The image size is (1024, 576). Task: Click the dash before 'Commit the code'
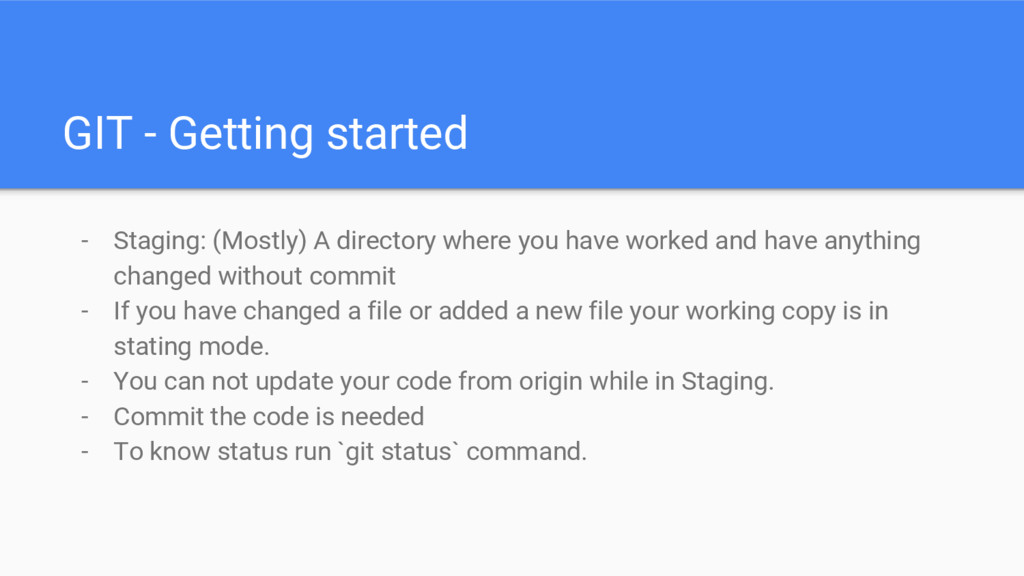[x=85, y=417]
